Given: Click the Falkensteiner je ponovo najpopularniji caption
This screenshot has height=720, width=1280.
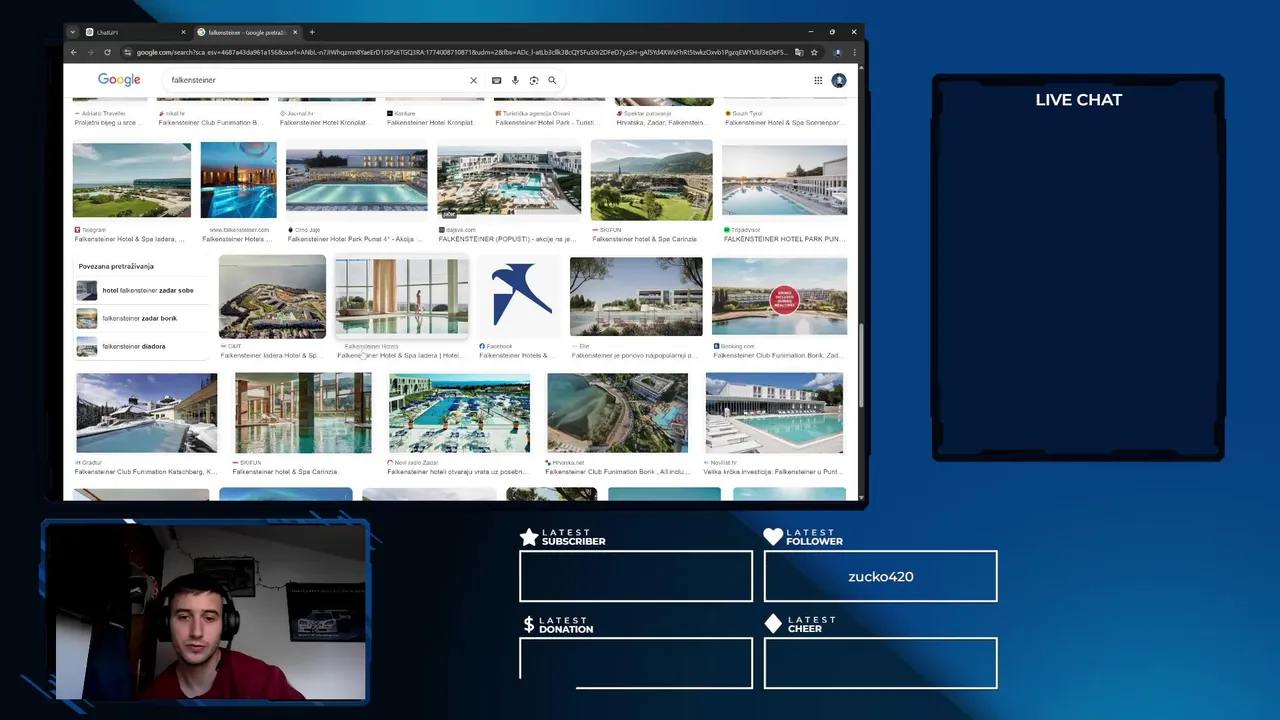Looking at the screenshot, I should click(x=634, y=355).
